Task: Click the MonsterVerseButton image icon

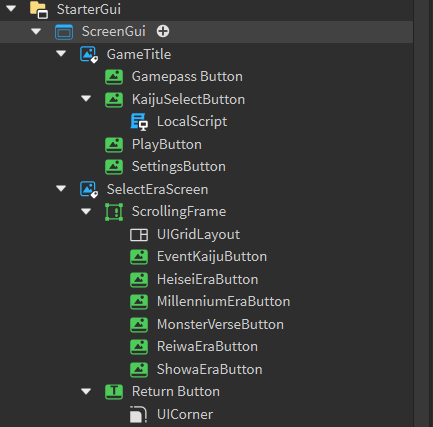Action: 139,324
